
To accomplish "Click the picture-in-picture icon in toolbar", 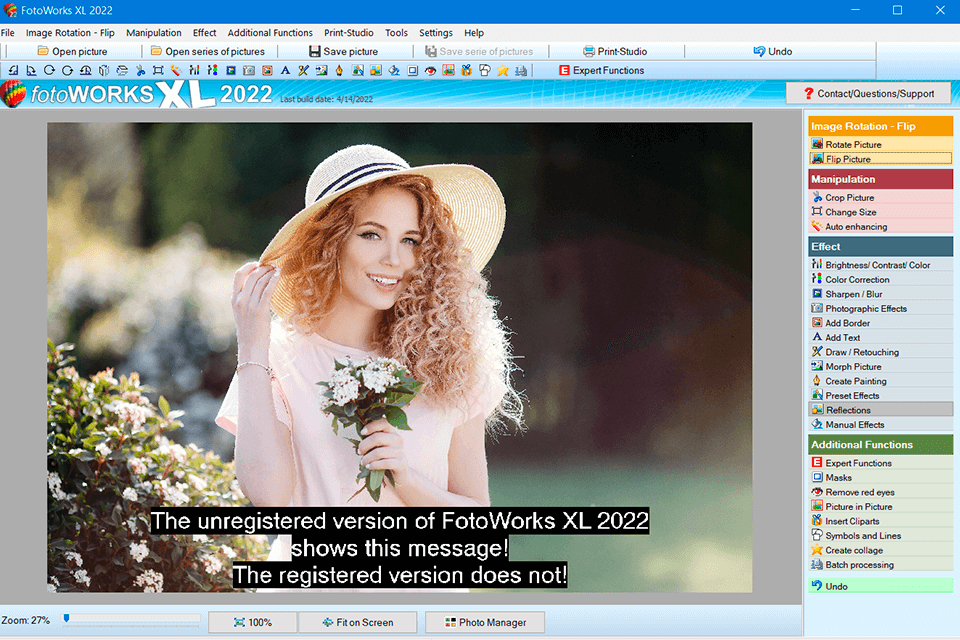I will coord(449,70).
